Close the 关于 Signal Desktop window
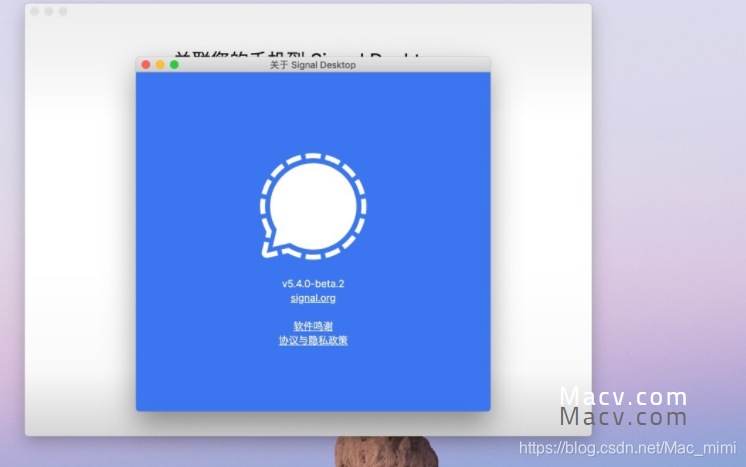Screen dimensions: 746x467 coord(146,65)
